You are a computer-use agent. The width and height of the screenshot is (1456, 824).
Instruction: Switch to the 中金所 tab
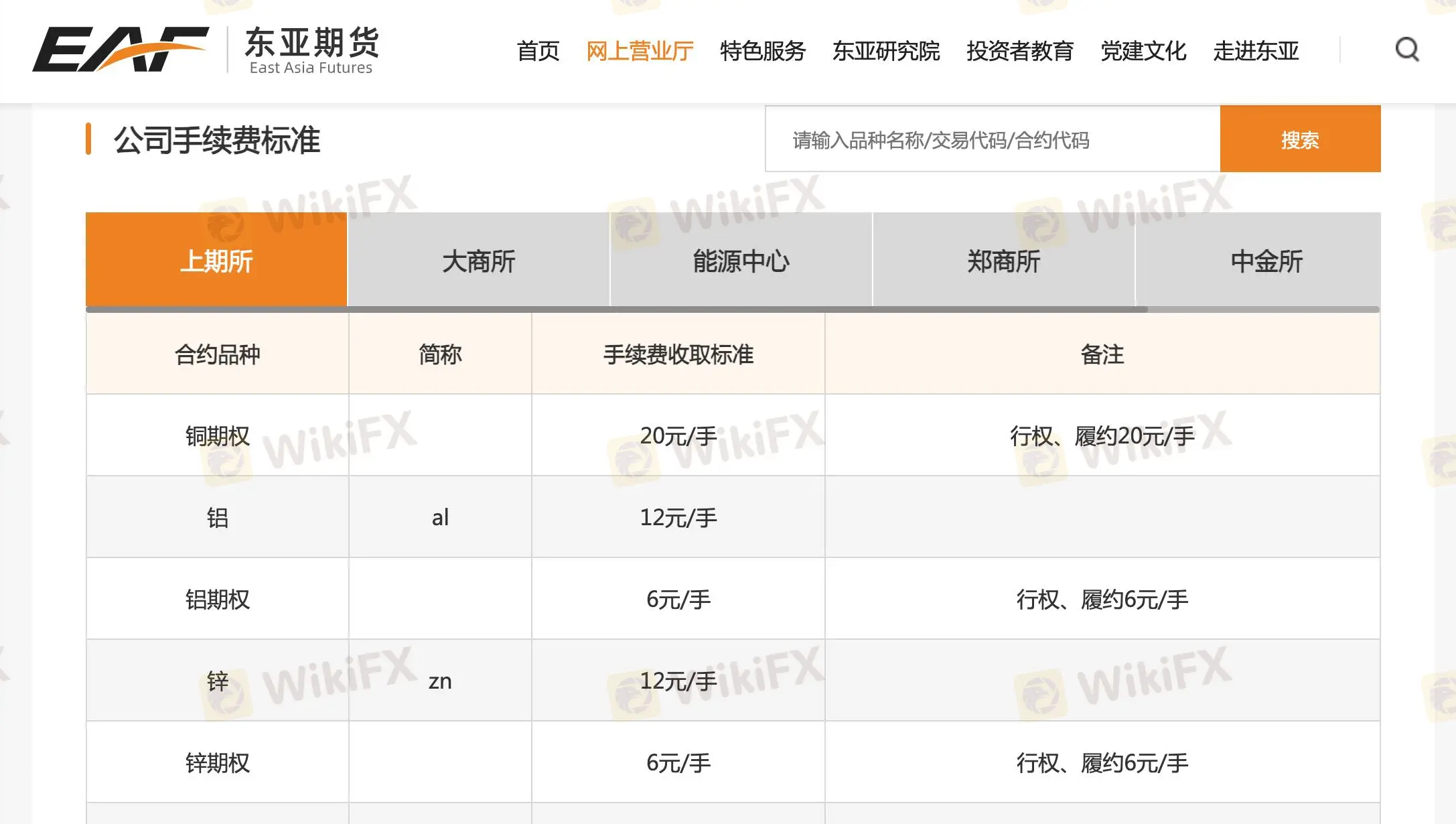tap(1266, 261)
